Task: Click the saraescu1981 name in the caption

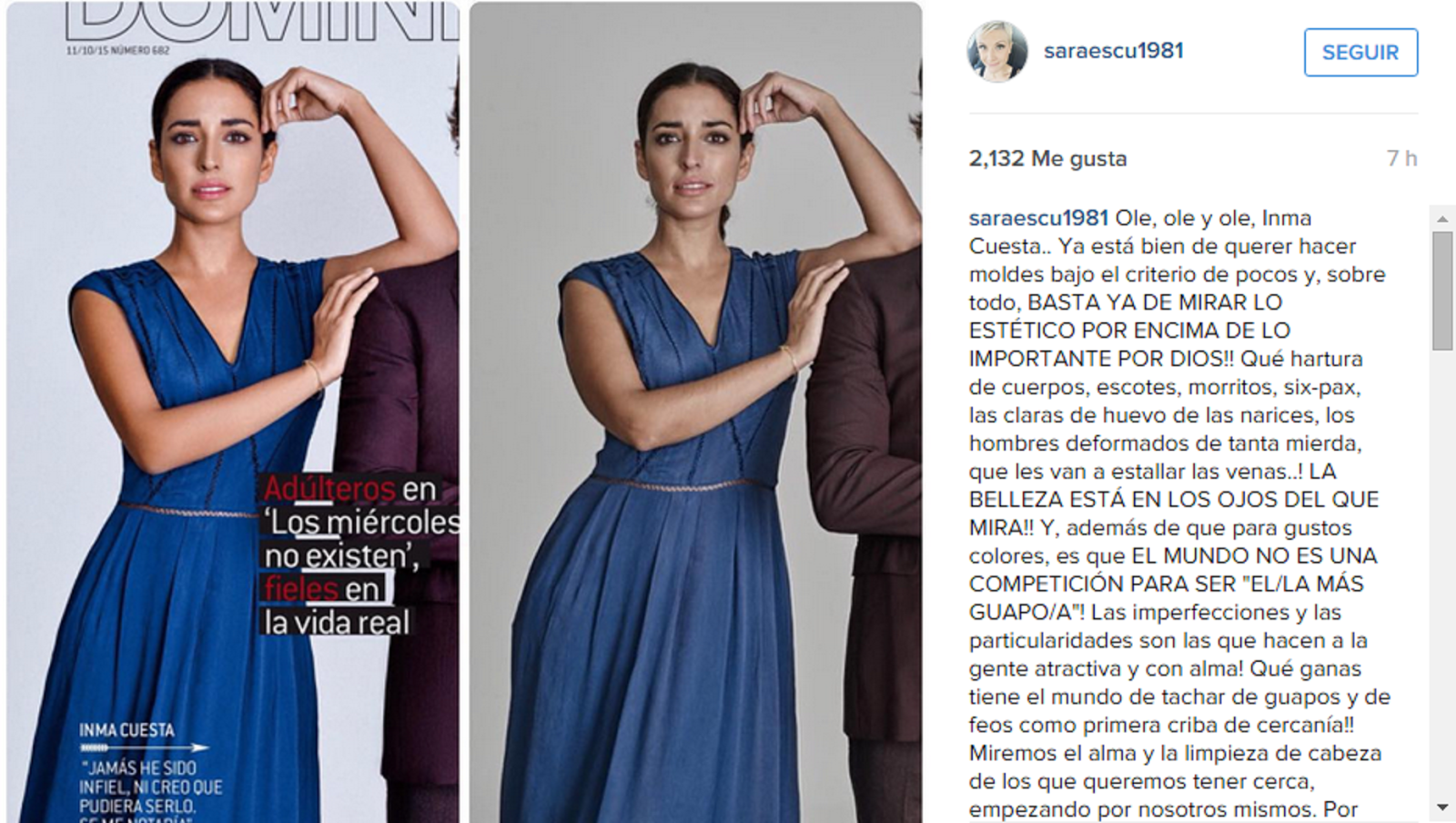Action: pyautogui.click(x=1038, y=218)
